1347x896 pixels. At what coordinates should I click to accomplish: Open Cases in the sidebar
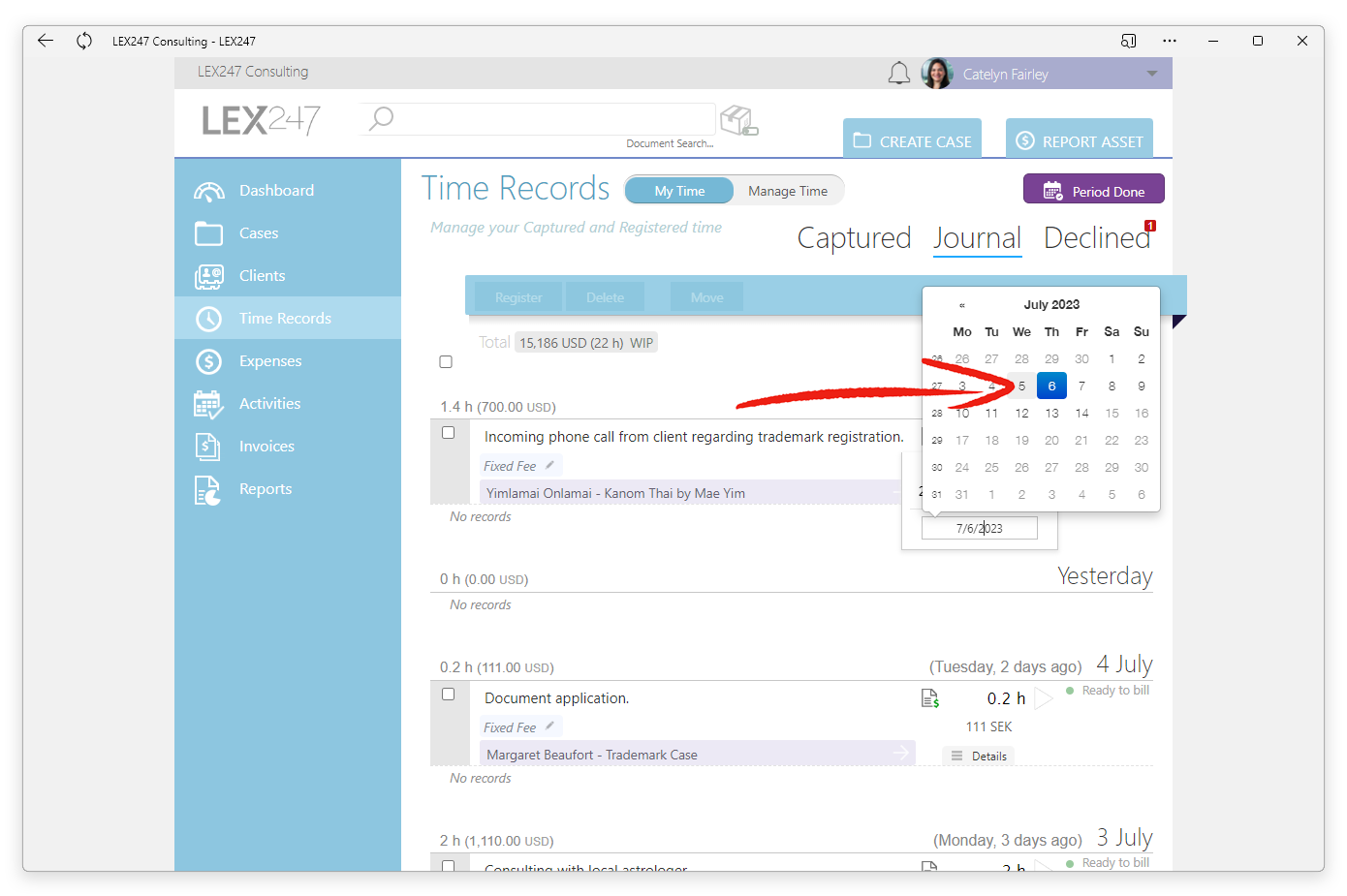[x=288, y=233]
